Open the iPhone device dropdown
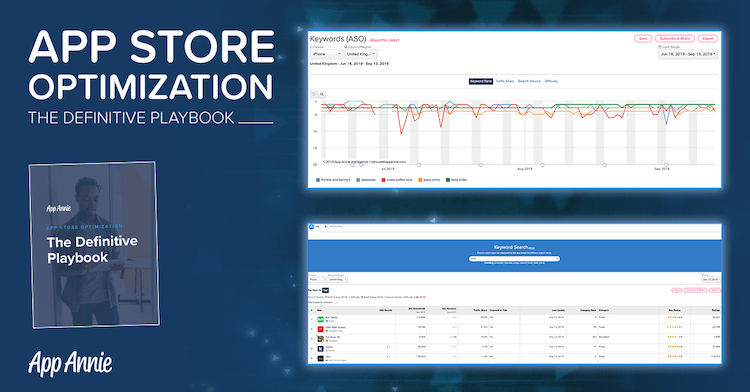The image size is (750, 392). (x=327, y=54)
